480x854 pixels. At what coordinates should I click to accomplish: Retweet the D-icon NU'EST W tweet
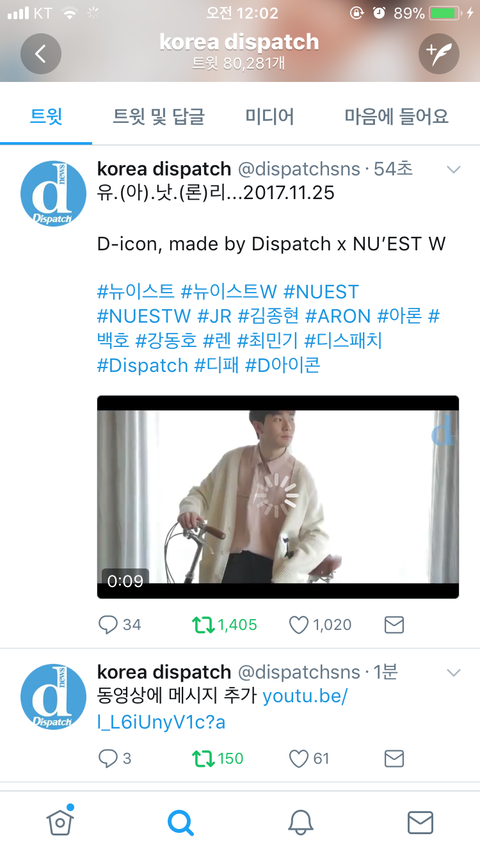point(202,625)
